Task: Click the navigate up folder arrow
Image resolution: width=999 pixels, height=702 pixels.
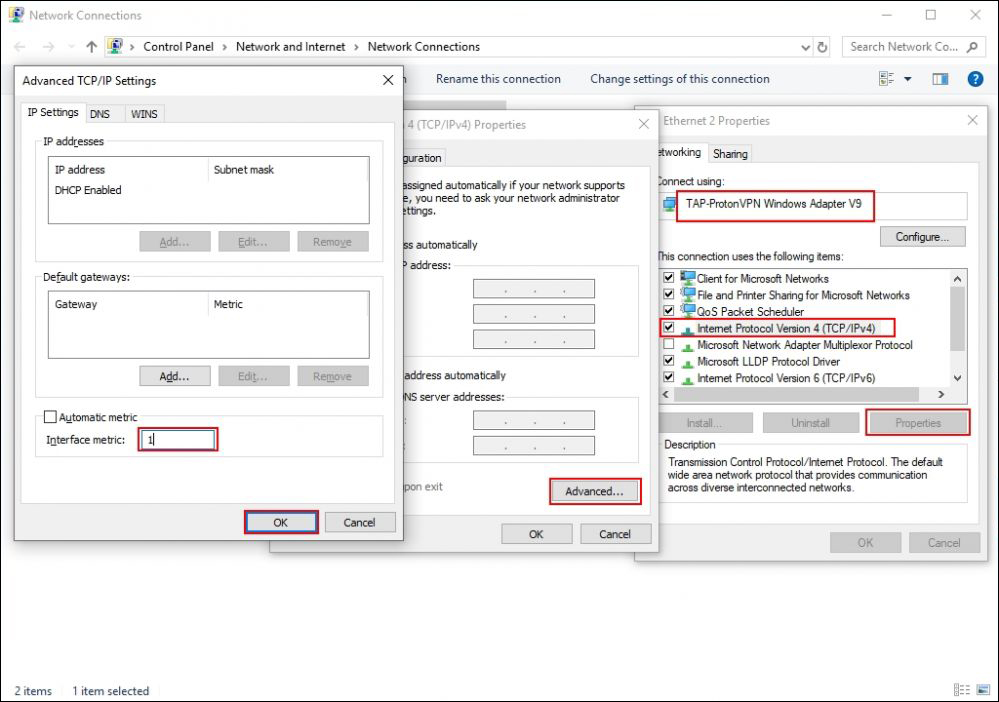Action: (91, 46)
